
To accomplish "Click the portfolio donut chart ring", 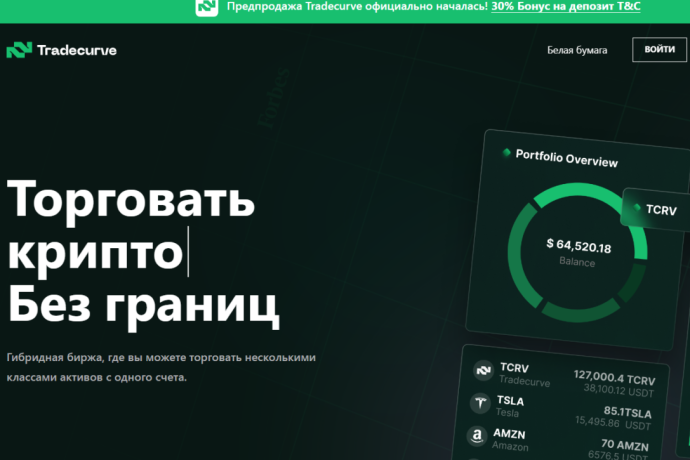I will click(577, 253).
